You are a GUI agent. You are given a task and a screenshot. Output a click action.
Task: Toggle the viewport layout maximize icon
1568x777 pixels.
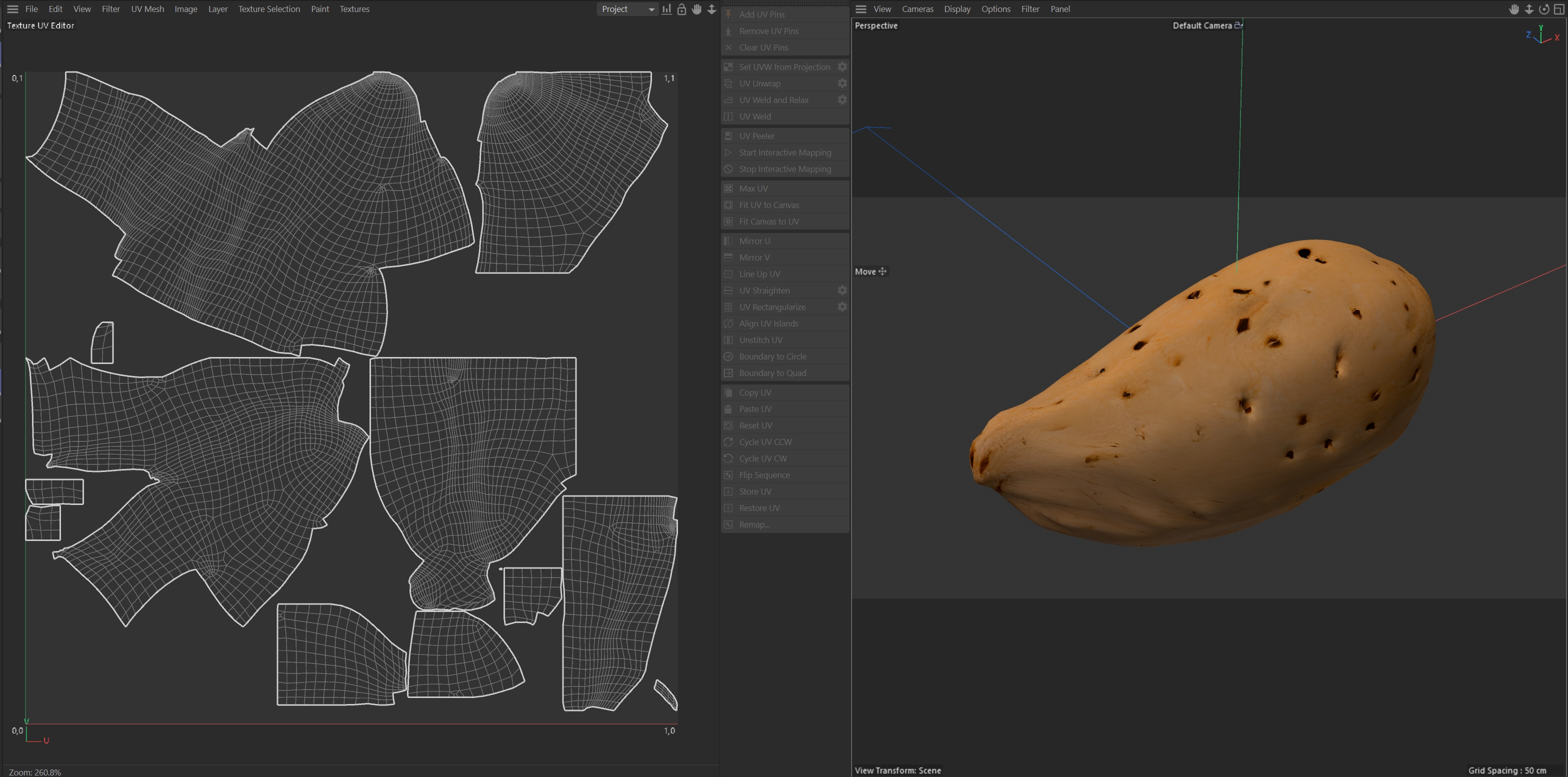(1559, 9)
